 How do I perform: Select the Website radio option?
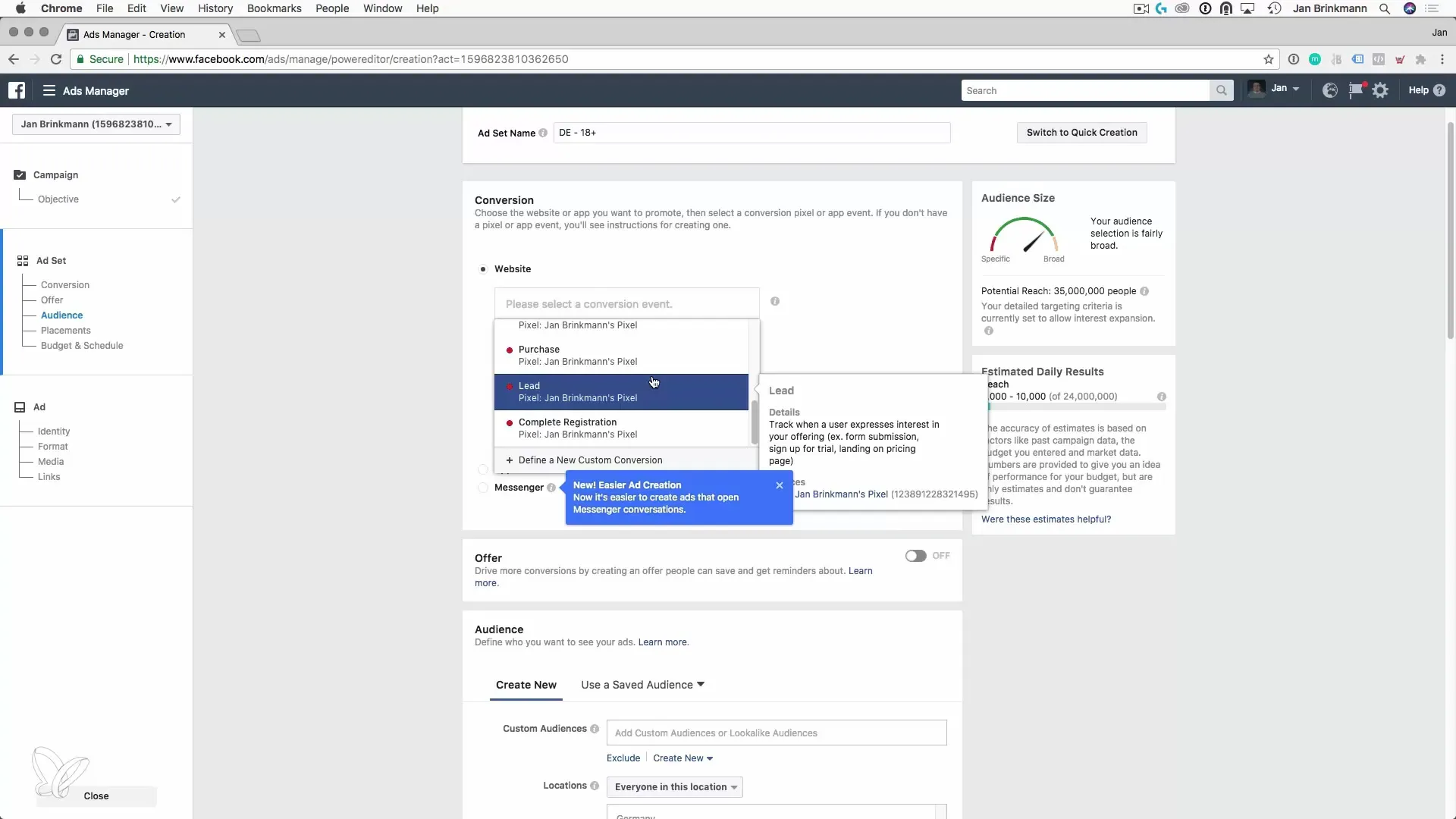point(483,269)
